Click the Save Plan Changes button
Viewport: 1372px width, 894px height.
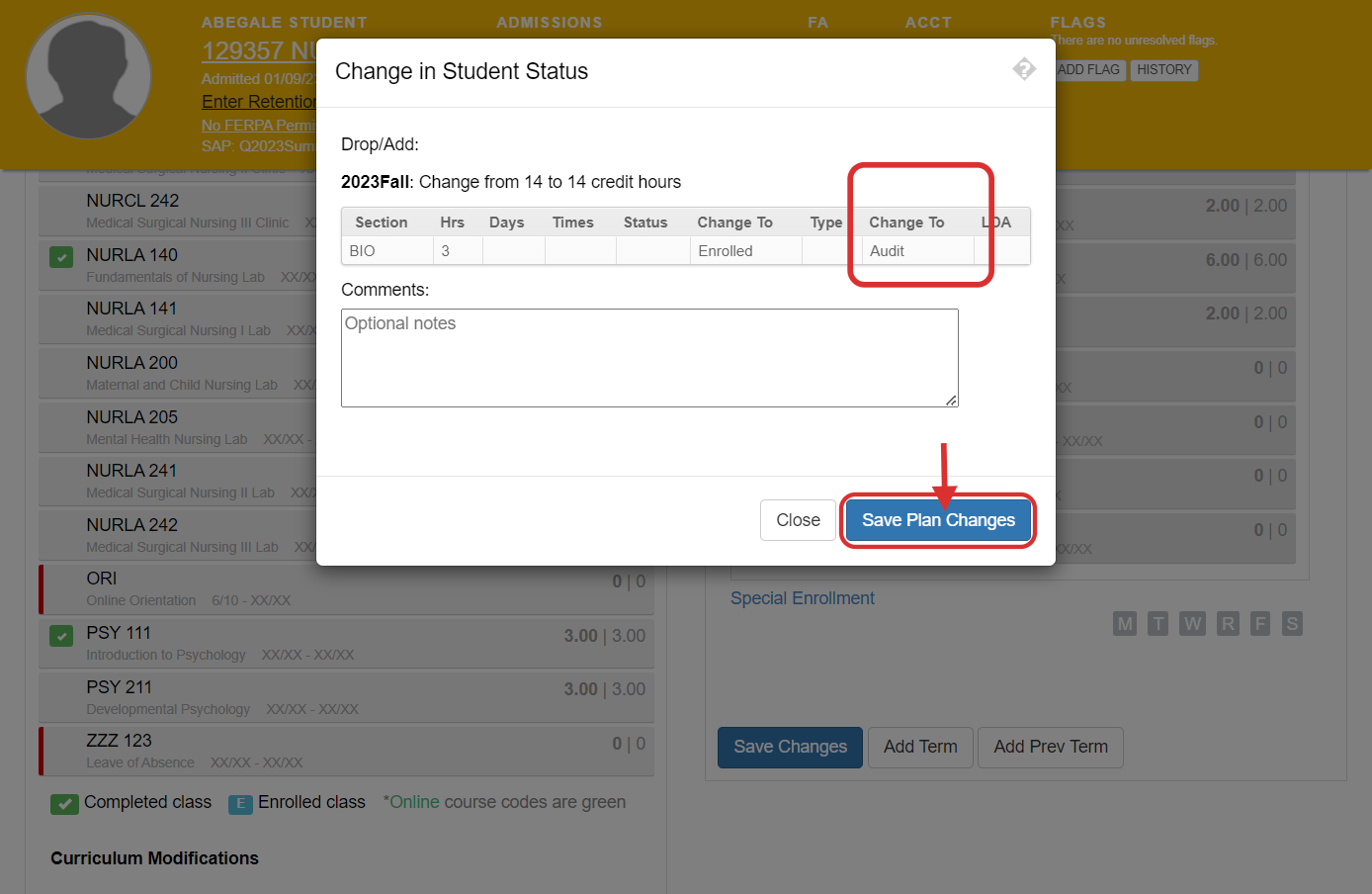937,519
